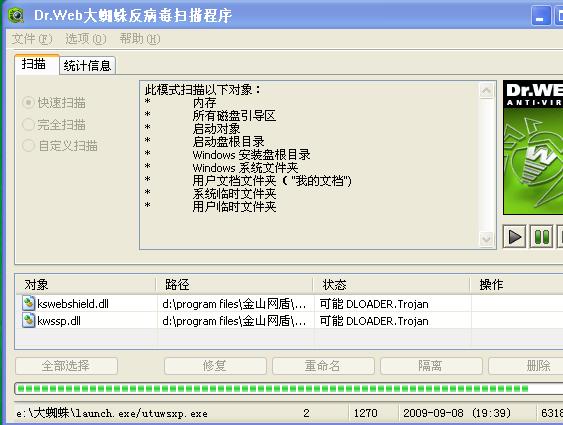Click the kswebshield.dll file icon

[x=28, y=304]
